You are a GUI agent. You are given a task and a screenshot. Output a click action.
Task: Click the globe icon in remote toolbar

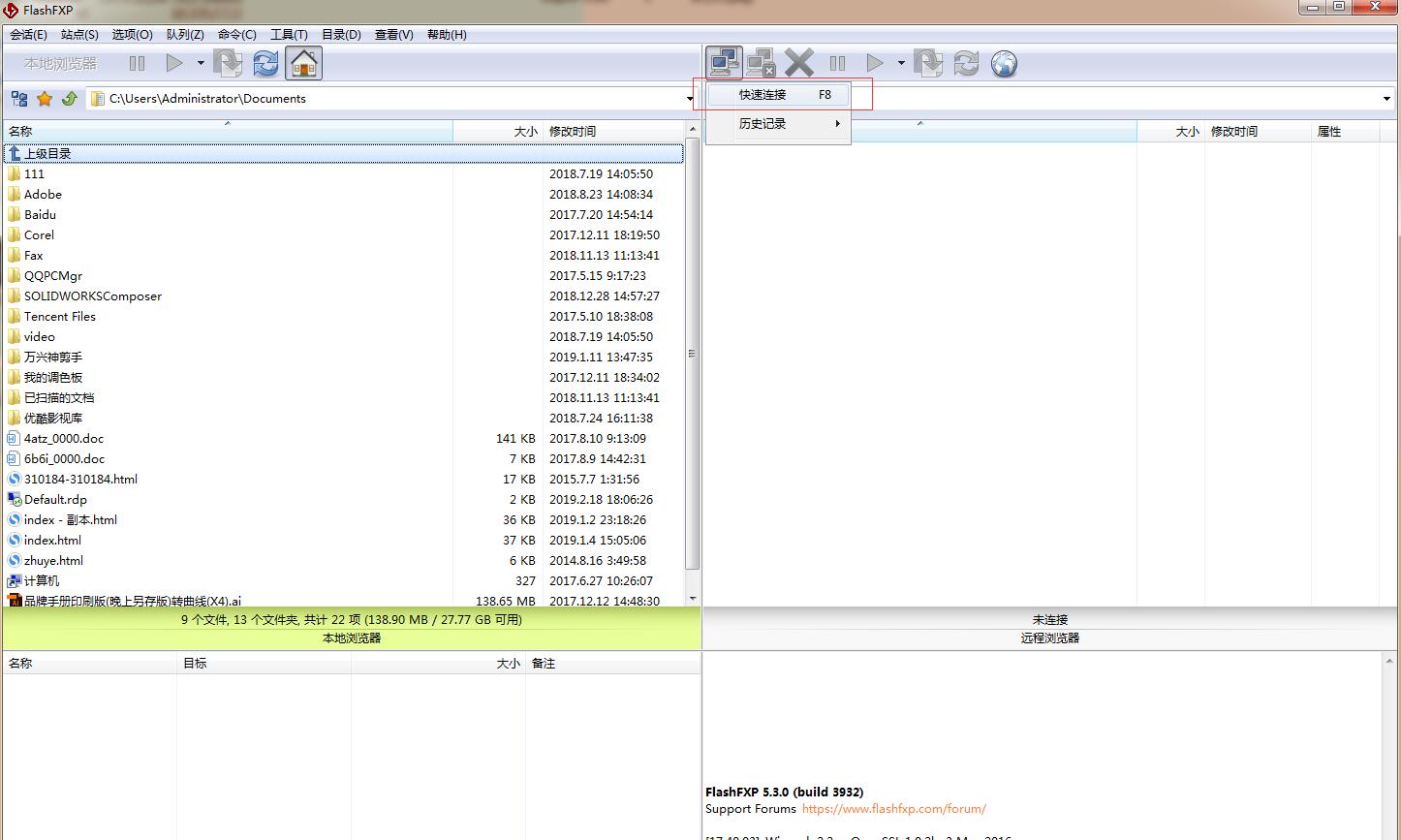[1005, 64]
